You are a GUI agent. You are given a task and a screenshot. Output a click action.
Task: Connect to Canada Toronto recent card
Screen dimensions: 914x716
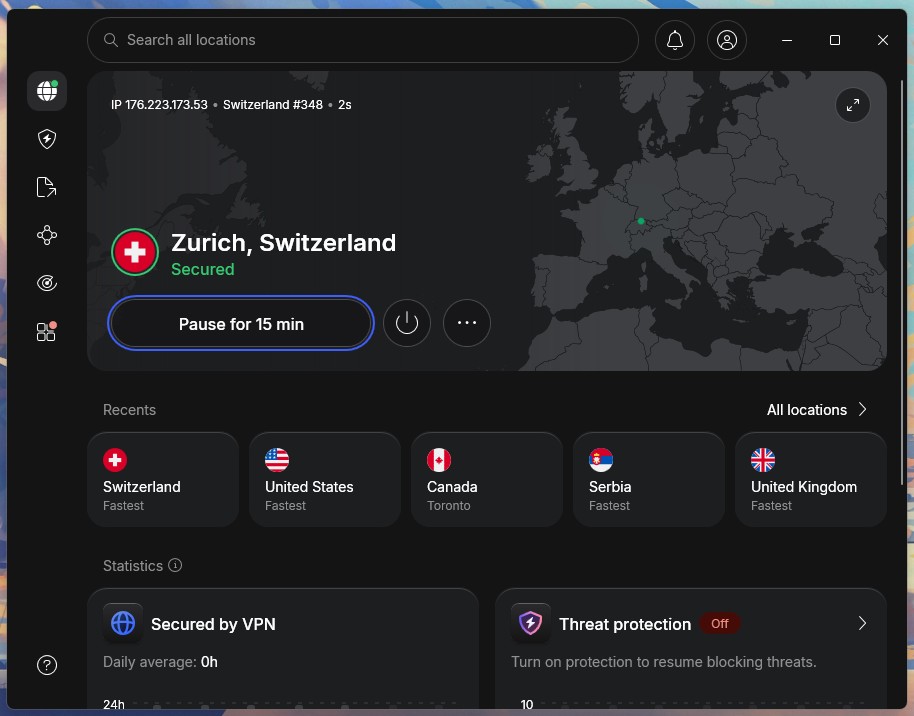[x=487, y=479]
